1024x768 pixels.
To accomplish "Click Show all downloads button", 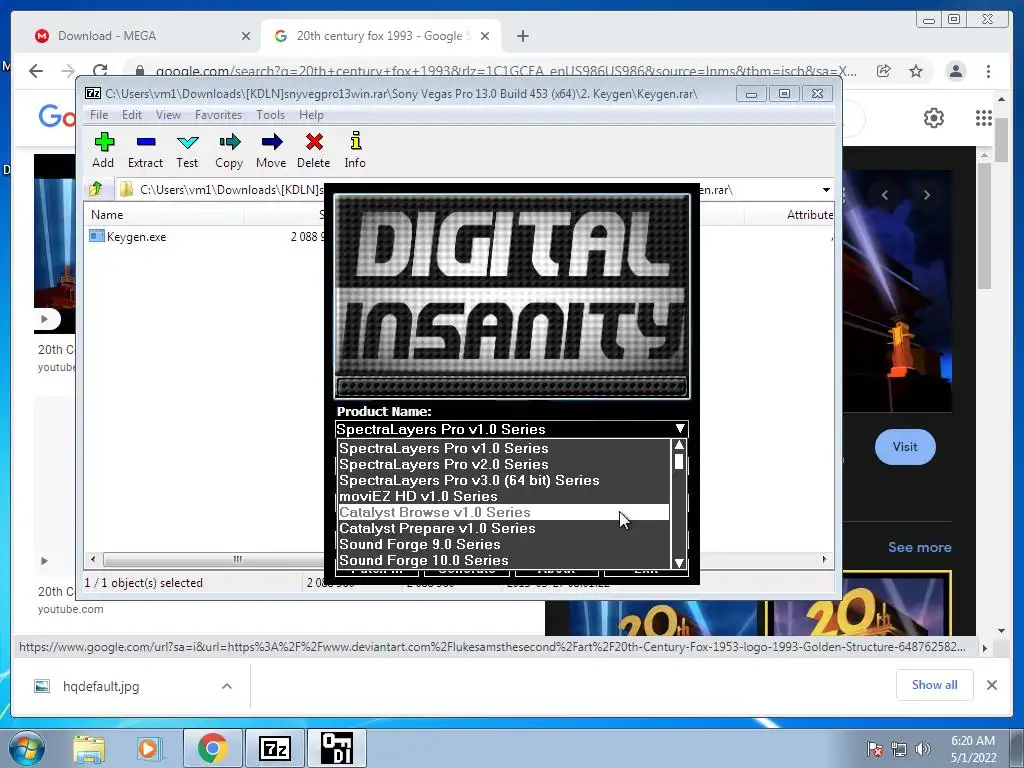I will coord(935,684).
